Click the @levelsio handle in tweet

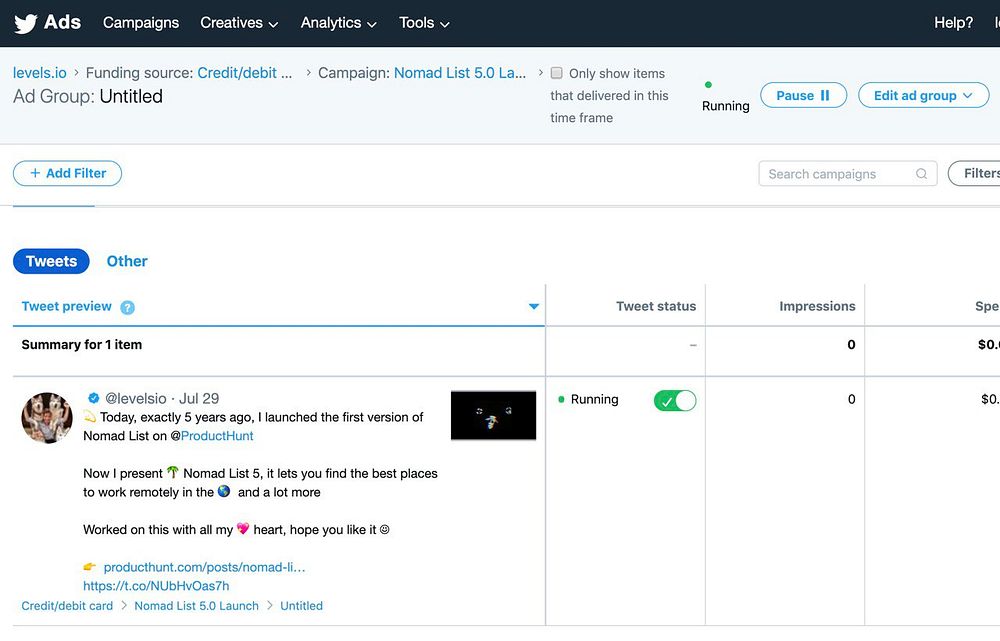coord(135,399)
